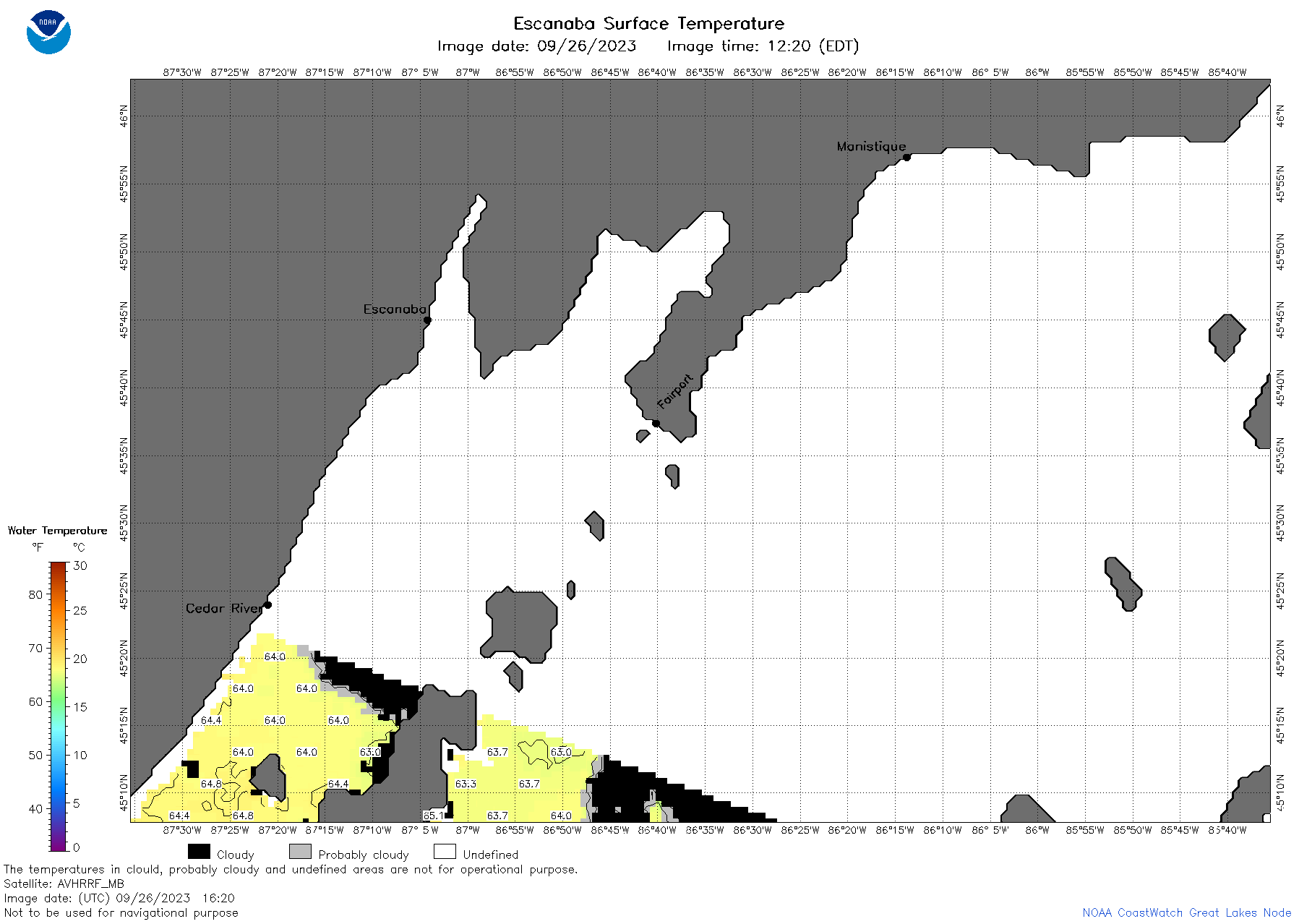Click the 60 tick on Fahrenheit scale
This screenshot has width=1299, height=924.
(x=35, y=701)
